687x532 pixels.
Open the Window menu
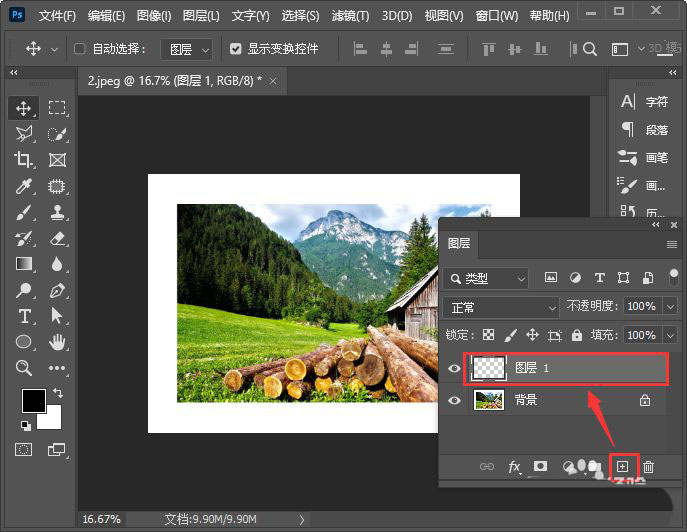[x=497, y=16]
